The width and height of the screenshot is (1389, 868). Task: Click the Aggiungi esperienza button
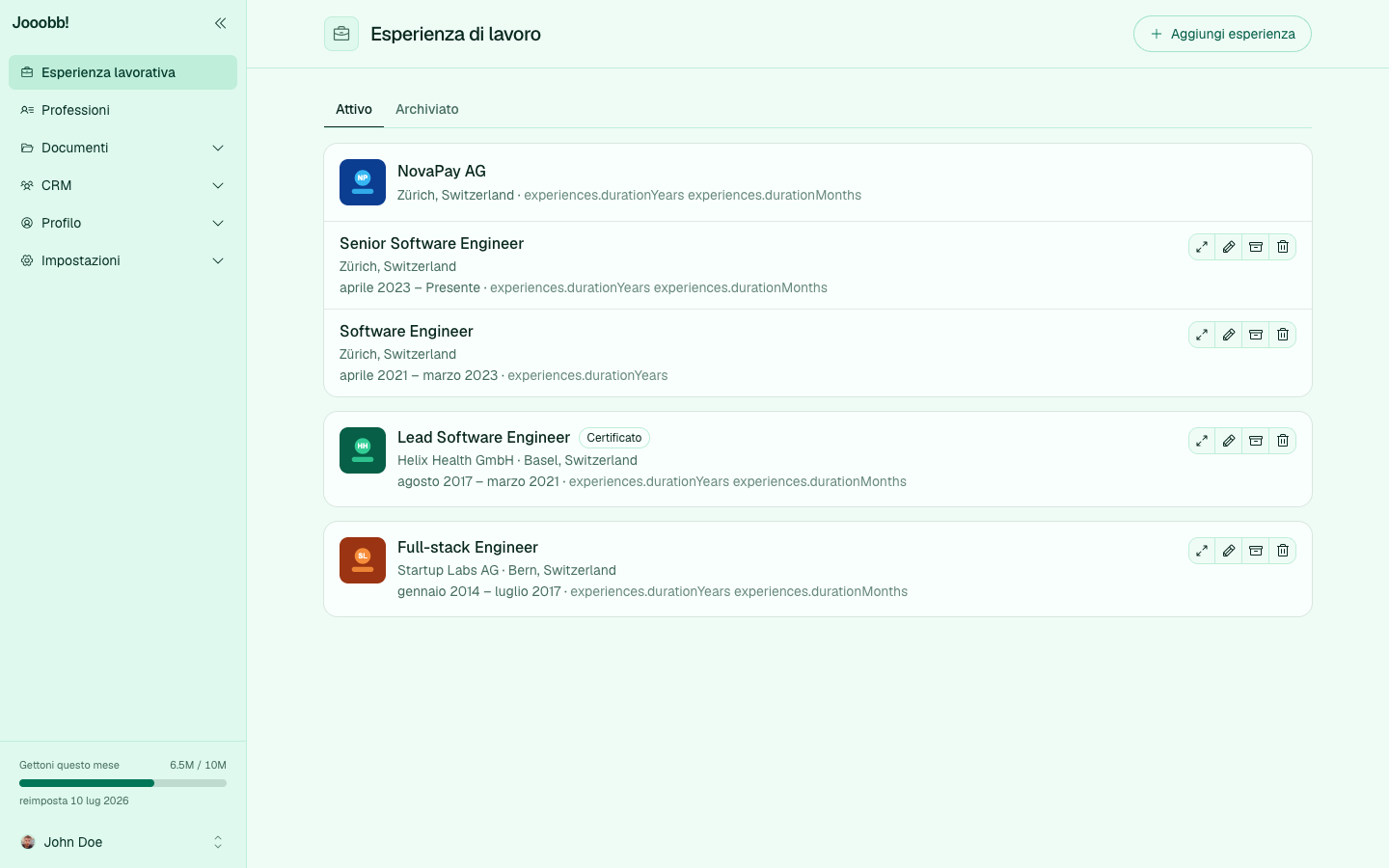tap(1222, 34)
